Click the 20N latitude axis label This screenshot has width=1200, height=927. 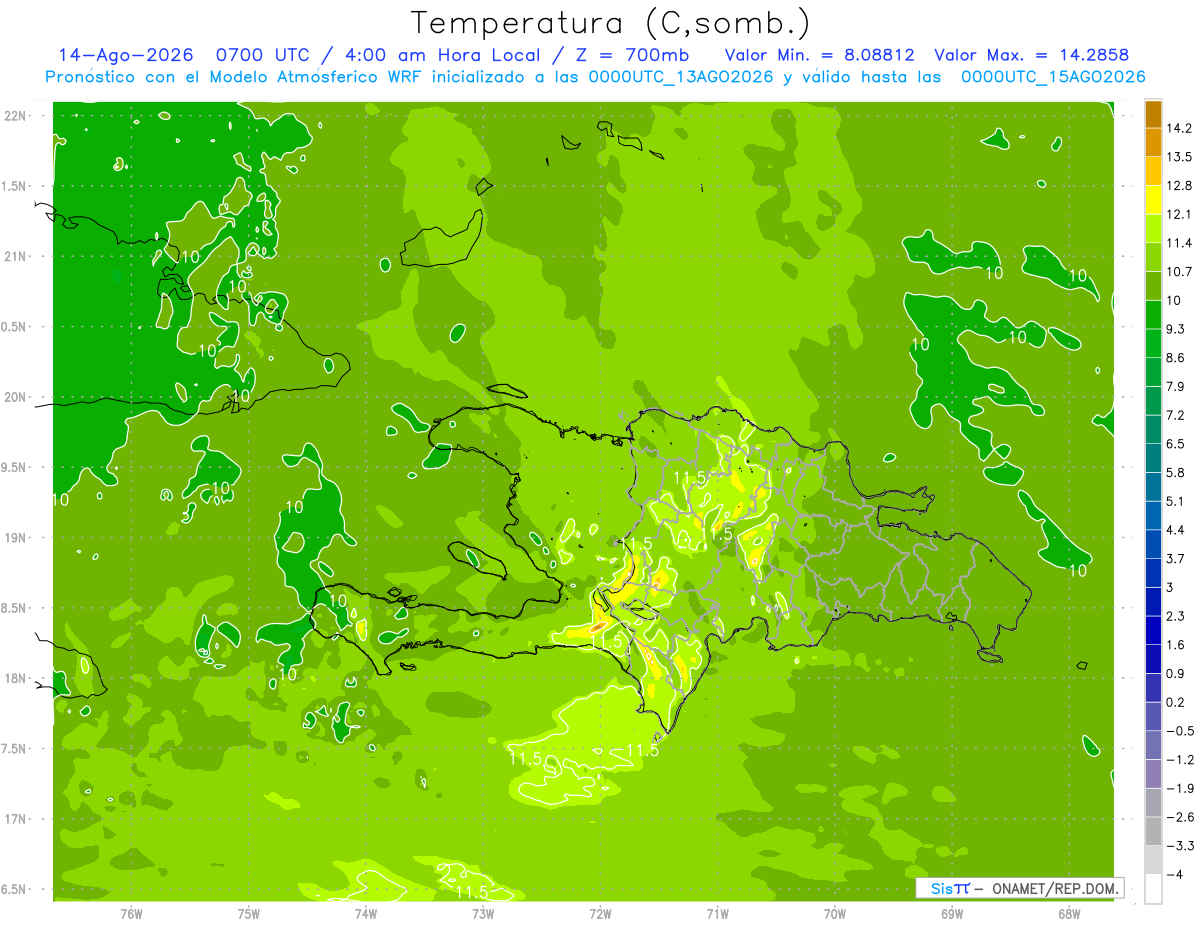coord(16,397)
